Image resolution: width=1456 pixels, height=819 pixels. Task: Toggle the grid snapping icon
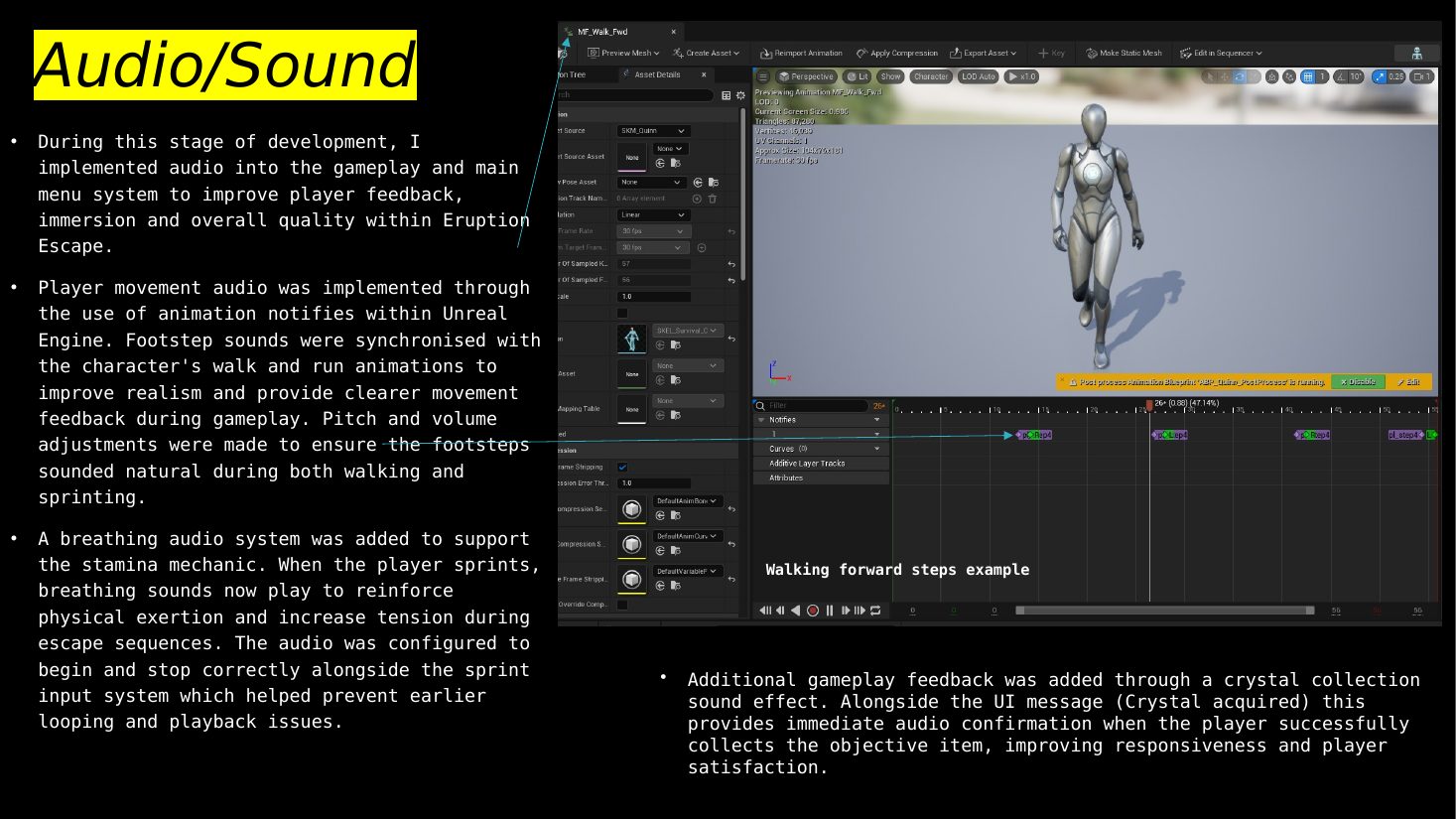tap(1308, 76)
